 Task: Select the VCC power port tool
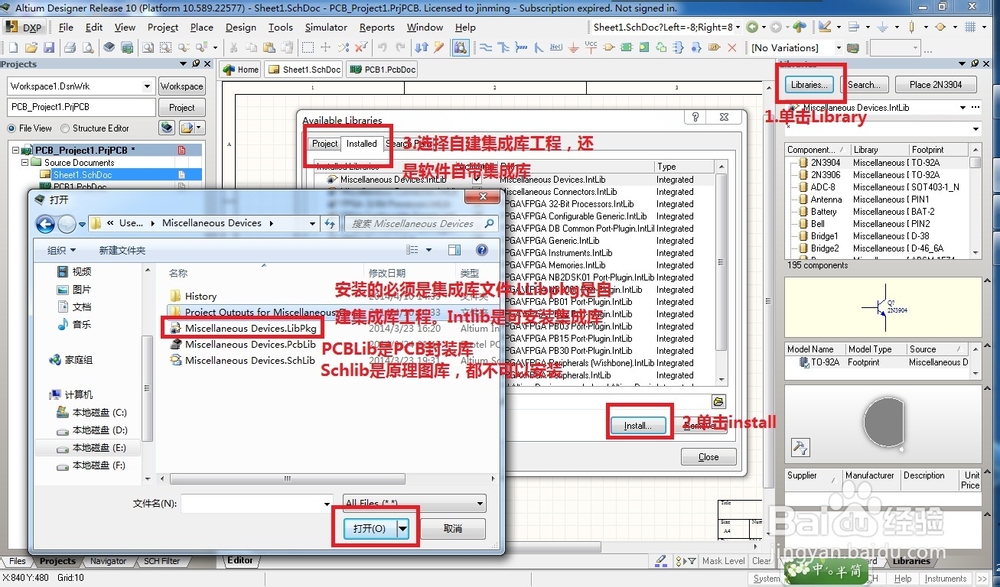[591, 48]
